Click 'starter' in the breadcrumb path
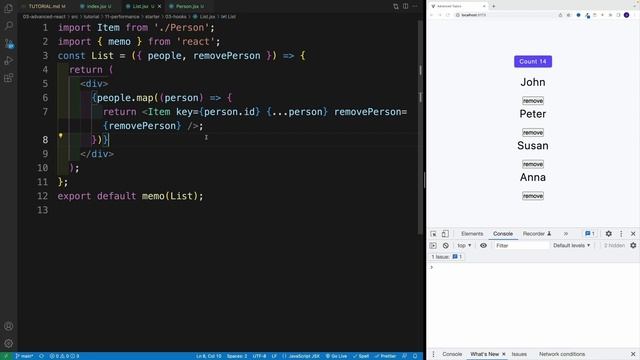Viewport: 640px width, 360px height. coord(152,17)
